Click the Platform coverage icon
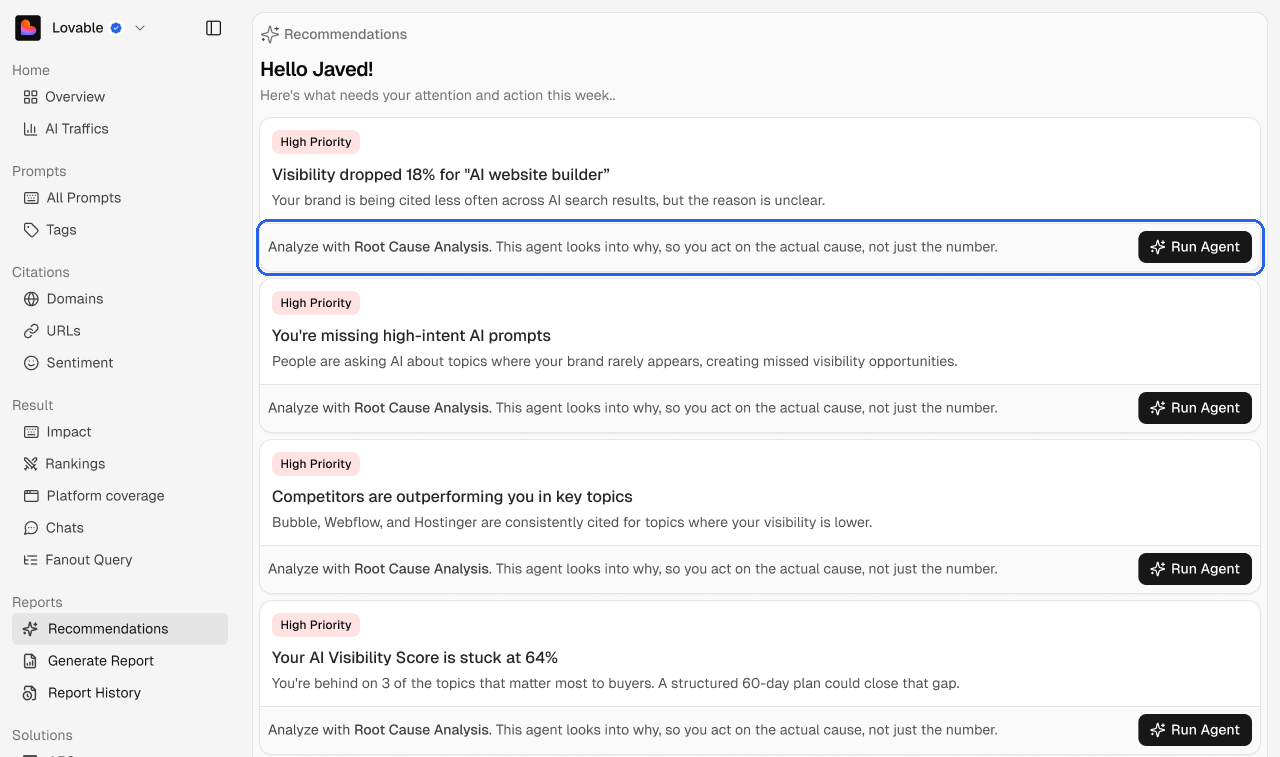The width and height of the screenshot is (1280, 757). click(x=31, y=496)
